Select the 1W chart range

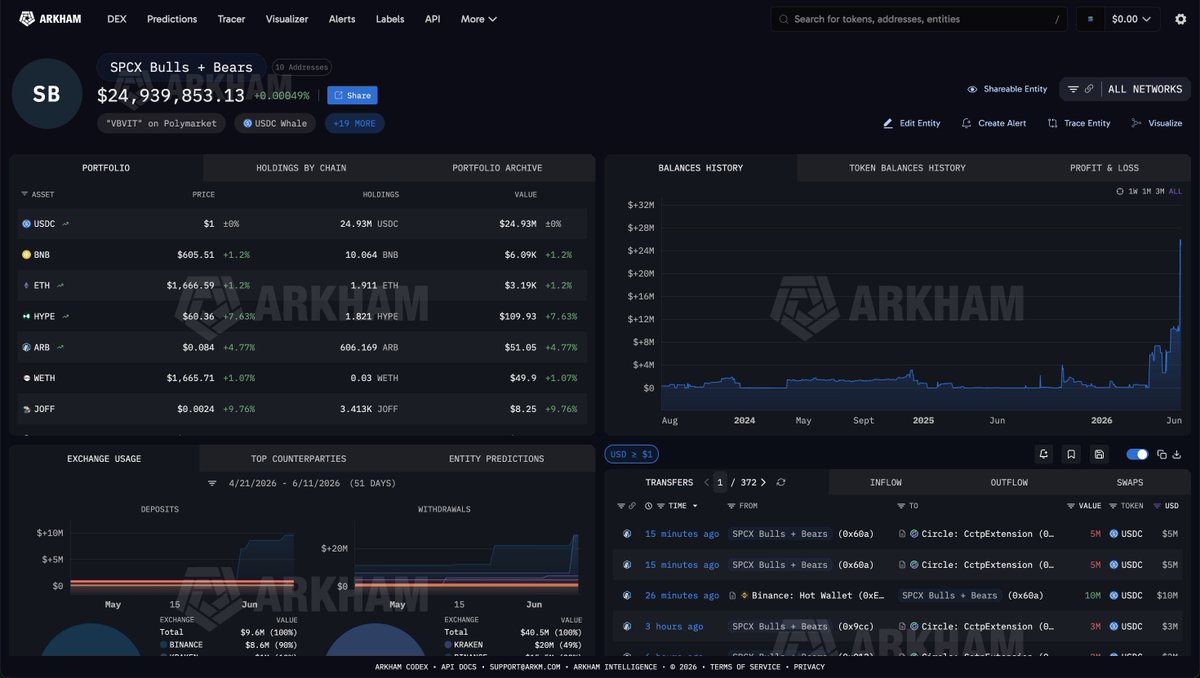click(x=1133, y=191)
